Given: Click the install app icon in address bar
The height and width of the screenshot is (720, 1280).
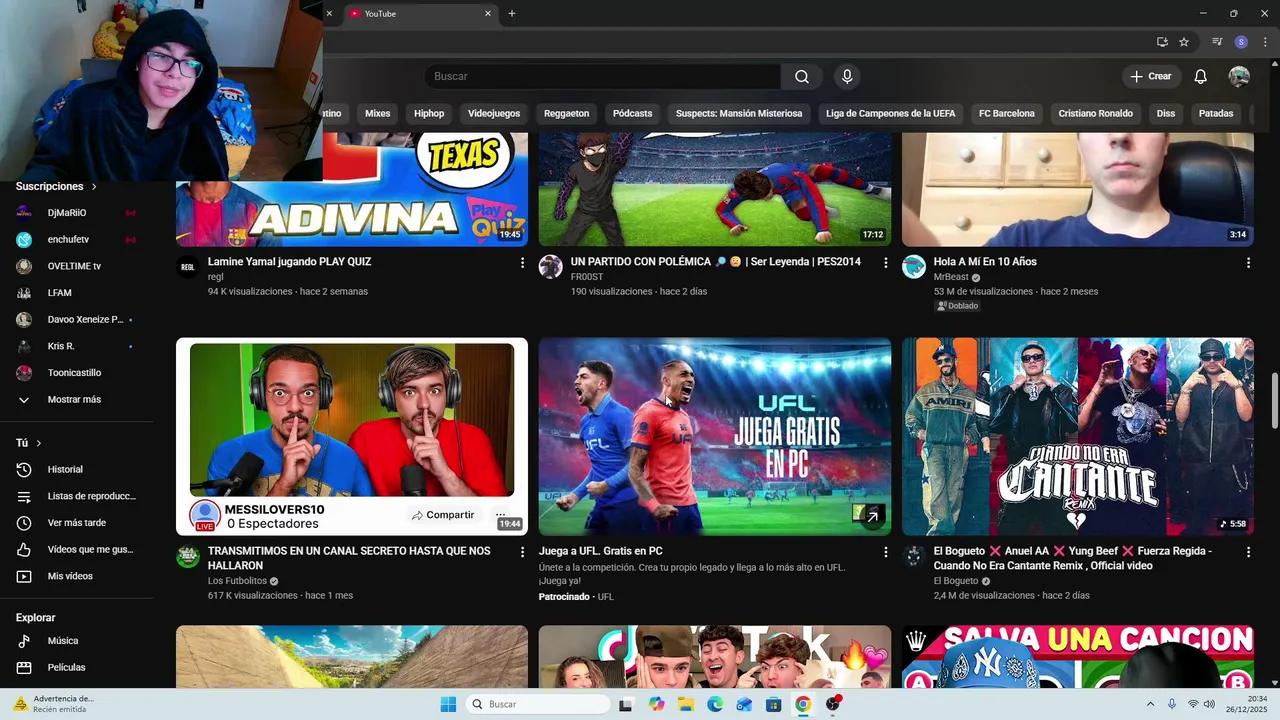Looking at the screenshot, I should point(1162,42).
